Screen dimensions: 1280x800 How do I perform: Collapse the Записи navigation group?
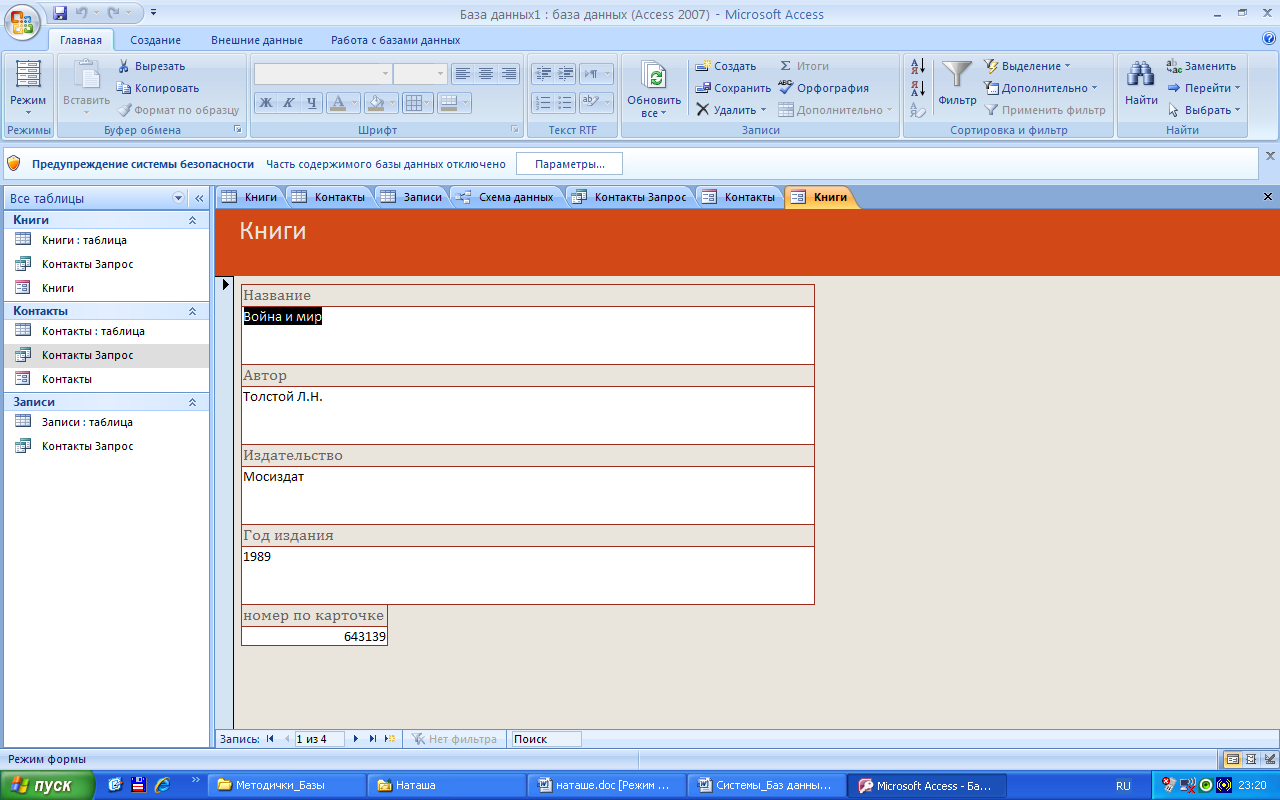192,402
